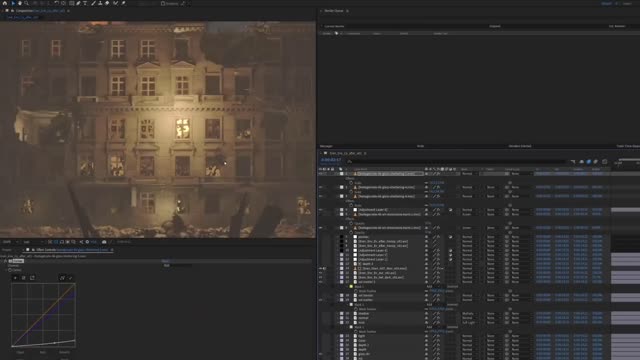Select the shadow layer in the timeline
640x360 pixels.
coord(364,313)
